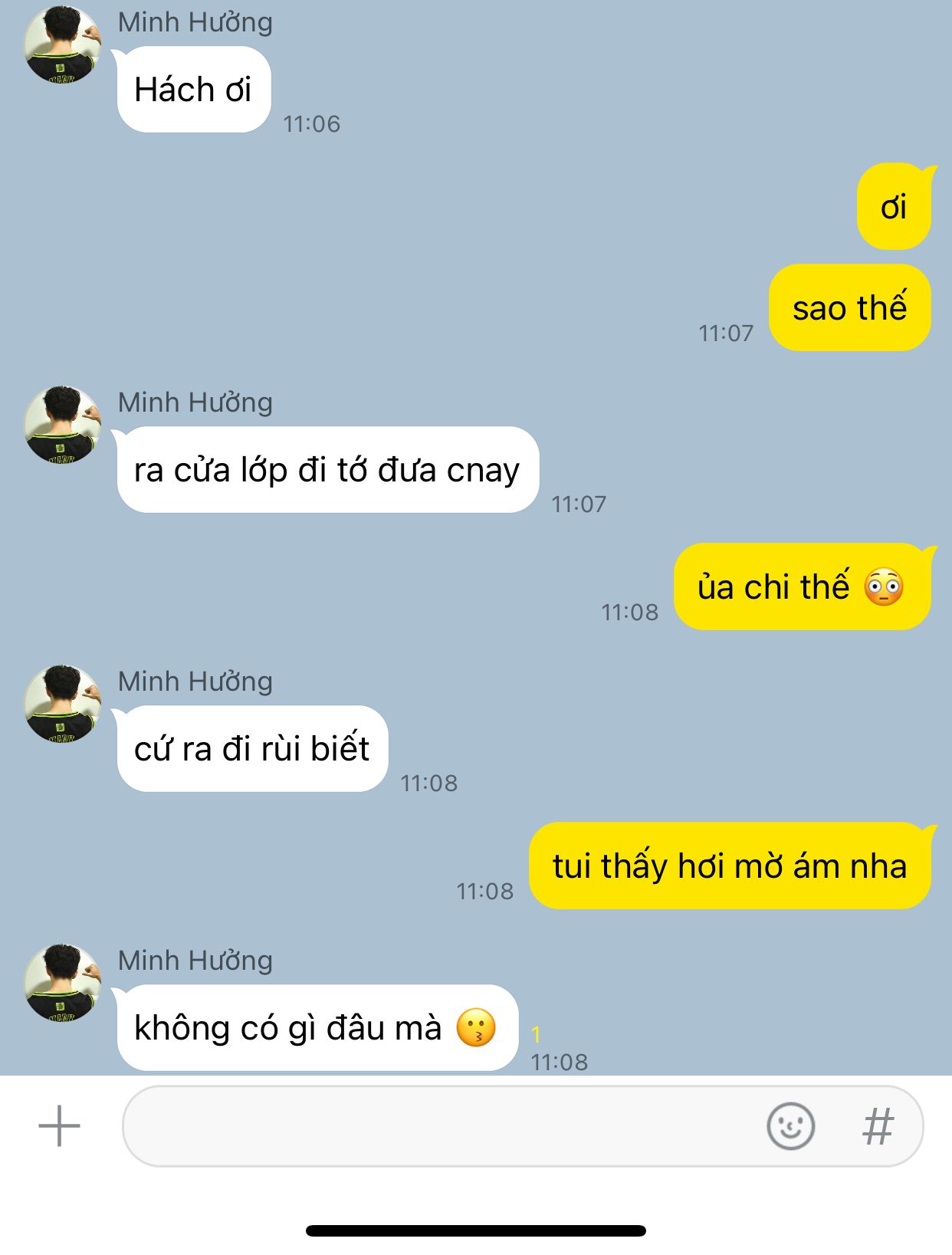The height and width of the screenshot is (1255, 952).
Task: Open the plus attachment menu
Action: point(59,1126)
